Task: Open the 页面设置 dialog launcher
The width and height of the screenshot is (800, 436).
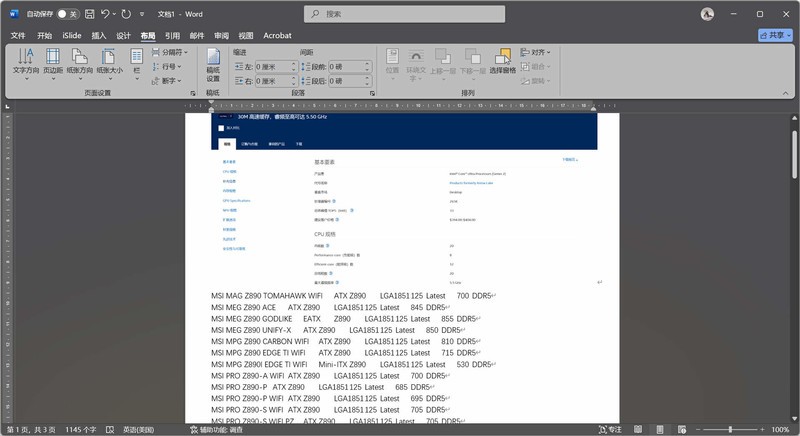Action: [193, 93]
